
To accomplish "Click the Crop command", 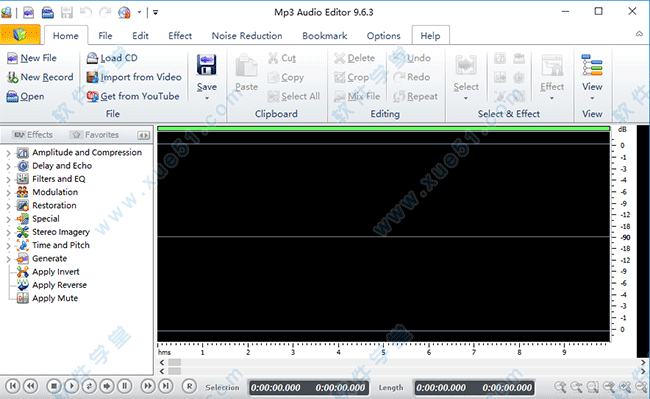I will click(352, 77).
